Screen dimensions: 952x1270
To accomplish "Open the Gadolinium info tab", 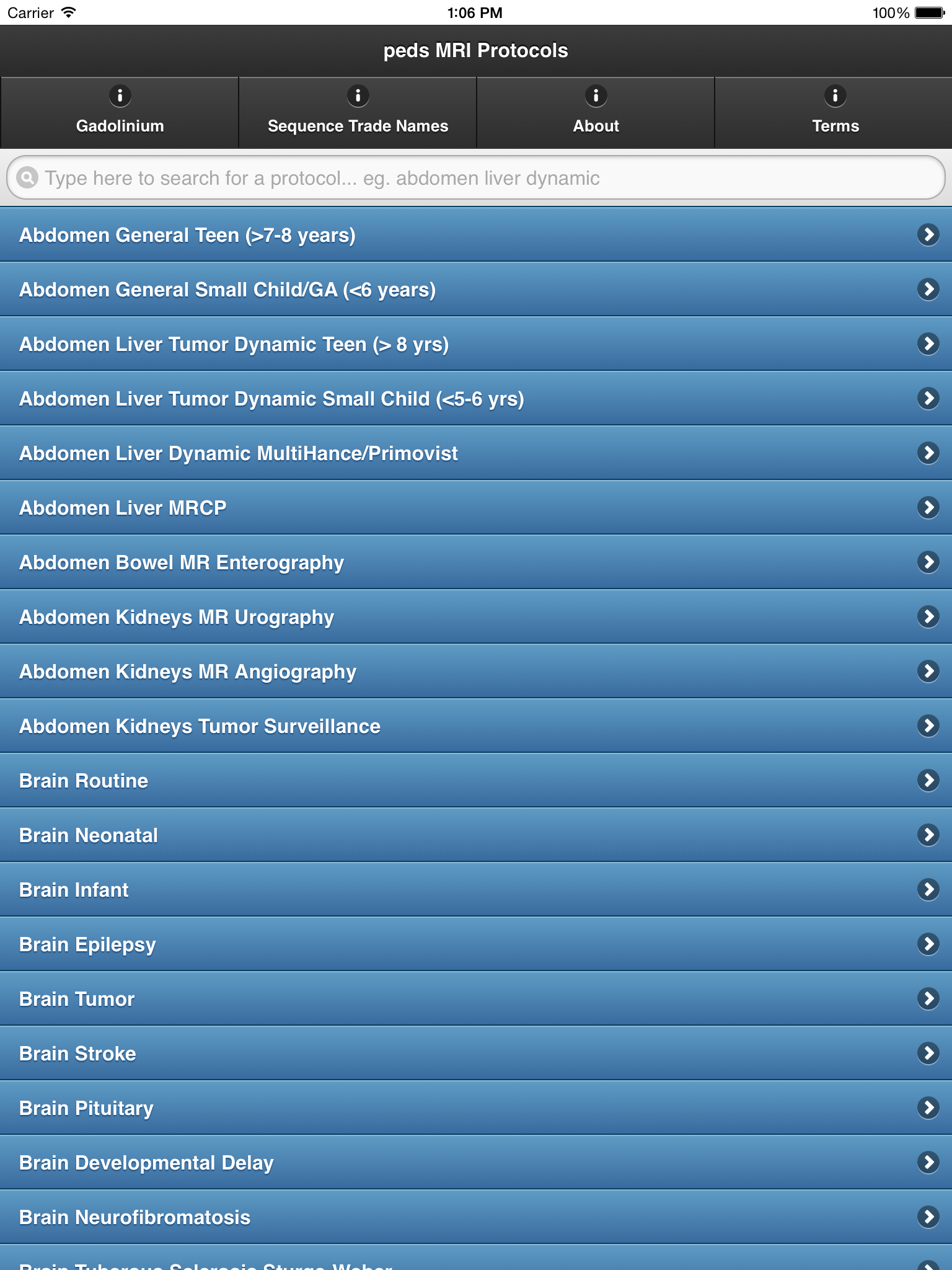I will [120, 112].
